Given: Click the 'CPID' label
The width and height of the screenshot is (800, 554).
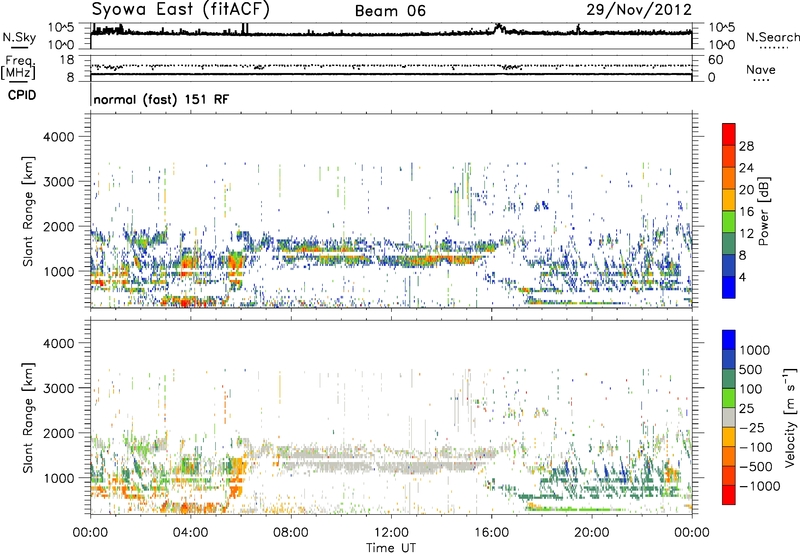Looking at the screenshot, I should [x=22, y=95].
